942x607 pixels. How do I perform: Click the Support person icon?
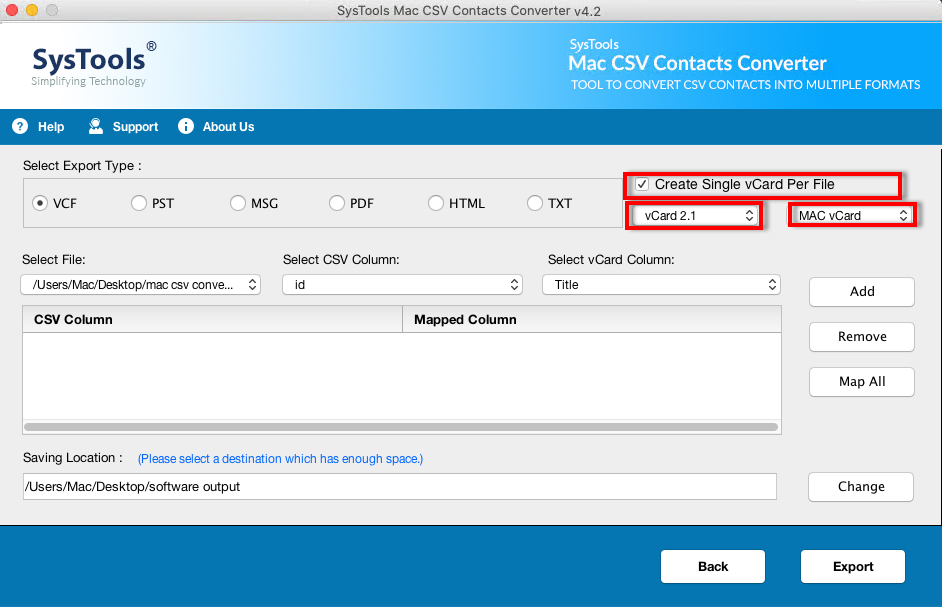click(x=96, y=127)
